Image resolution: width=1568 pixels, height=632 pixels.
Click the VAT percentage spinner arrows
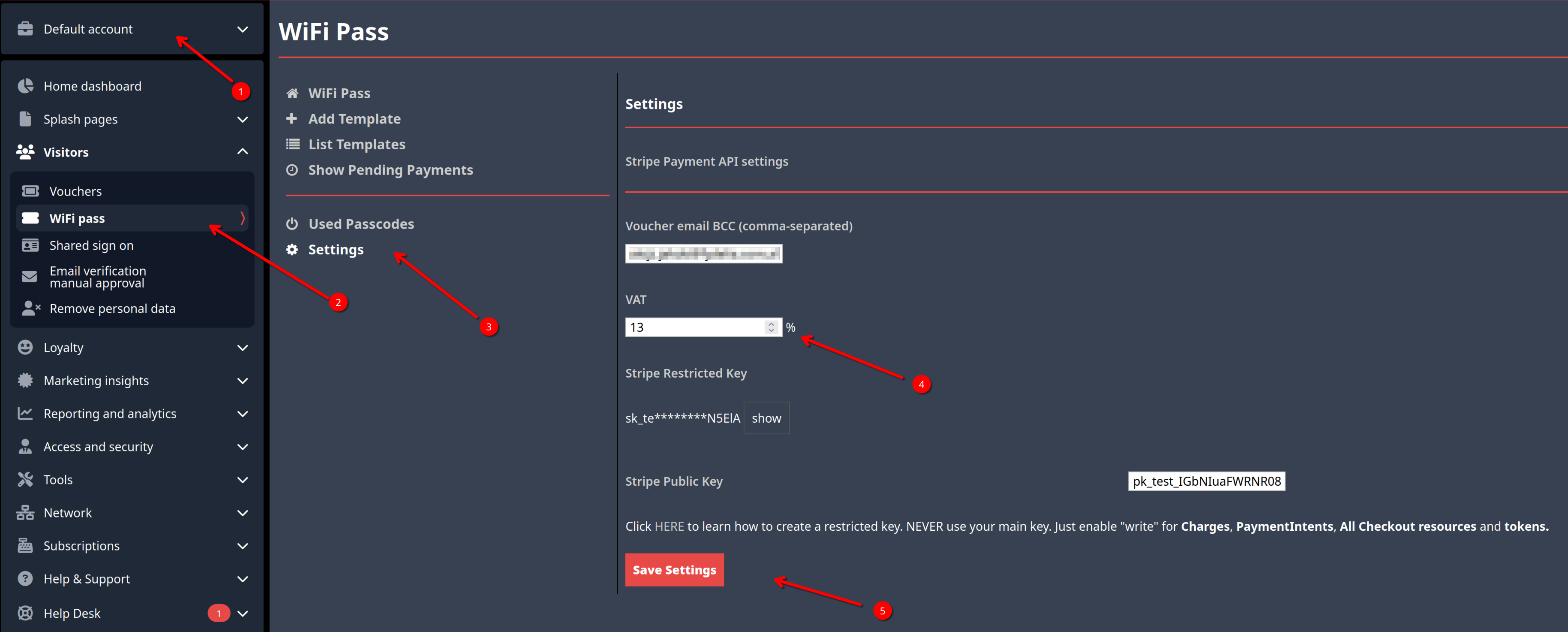click(771, 327)
